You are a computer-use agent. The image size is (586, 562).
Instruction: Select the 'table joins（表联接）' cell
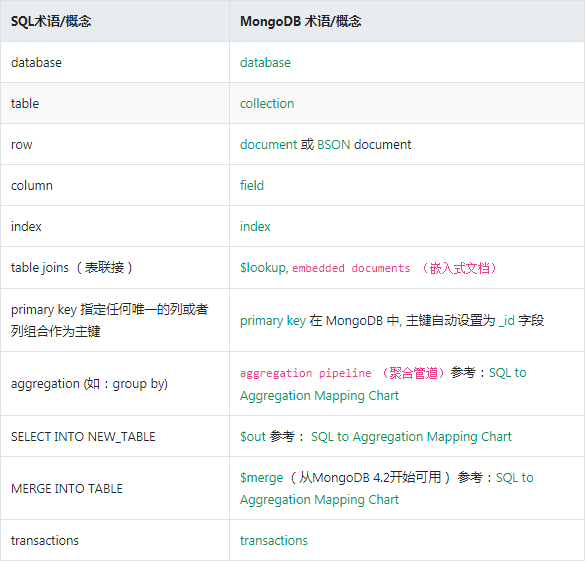[115, 268]
